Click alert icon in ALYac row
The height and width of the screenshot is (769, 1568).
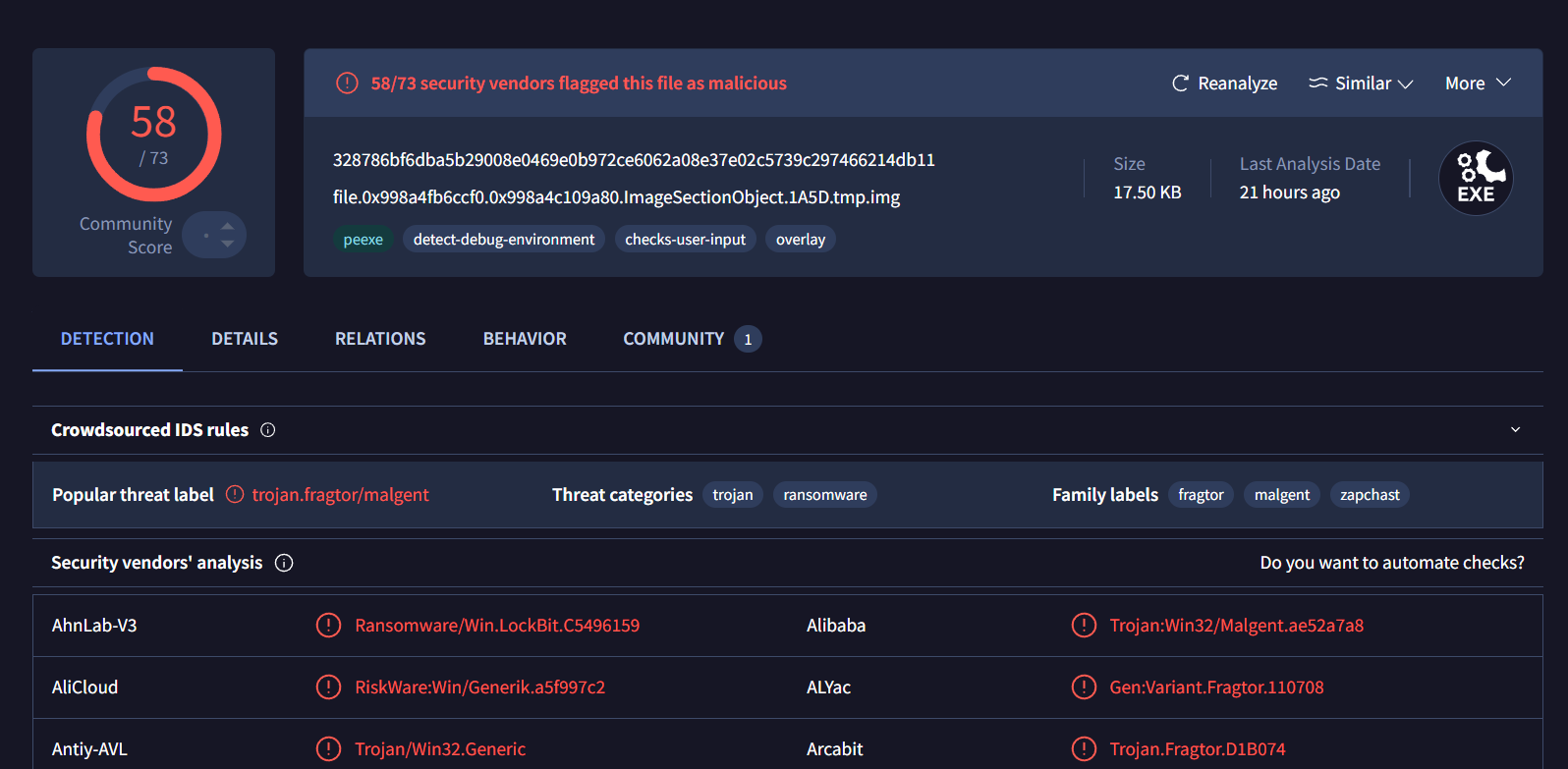1084,687
